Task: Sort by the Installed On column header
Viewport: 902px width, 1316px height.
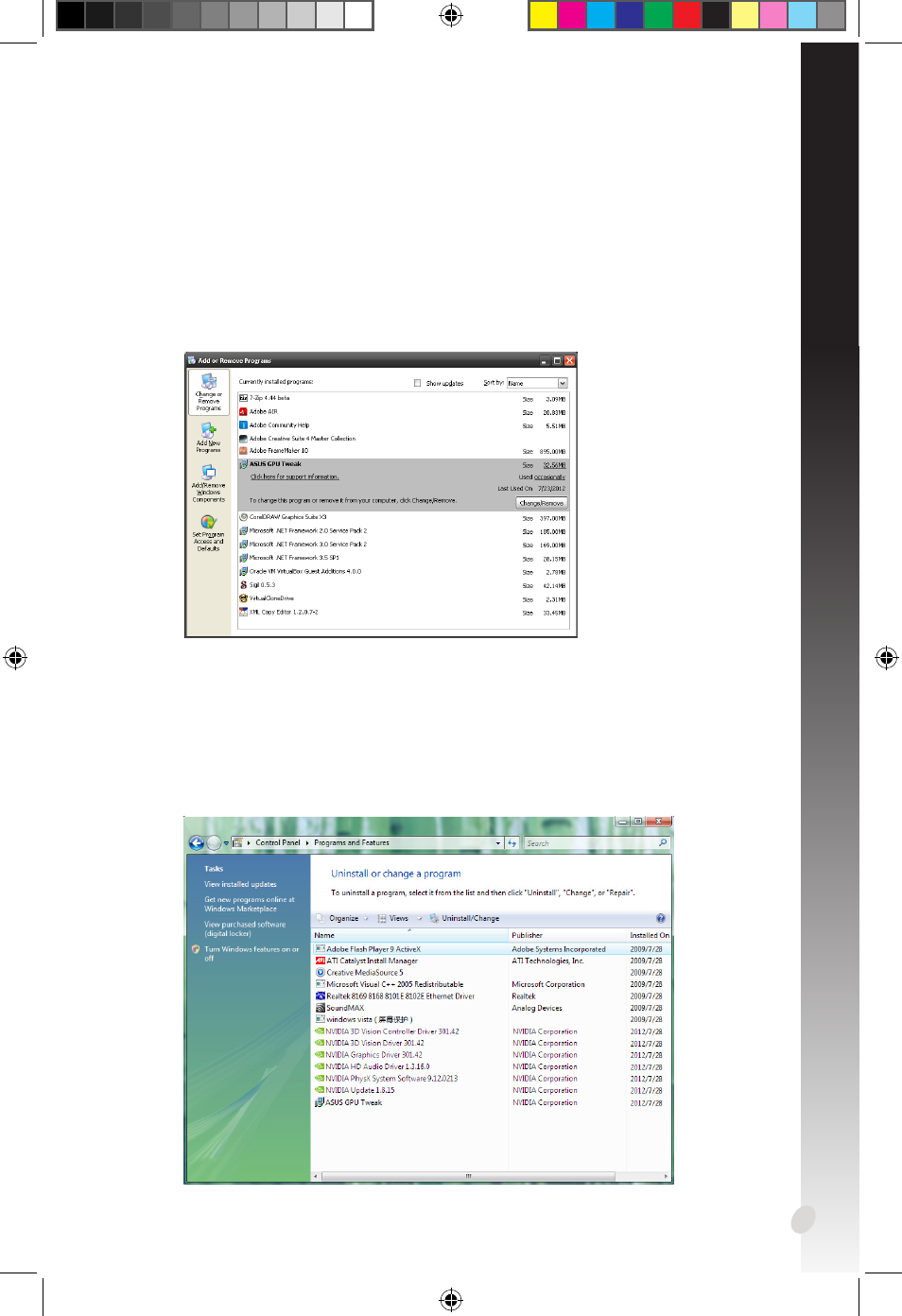Action: (x=649, y=935)
